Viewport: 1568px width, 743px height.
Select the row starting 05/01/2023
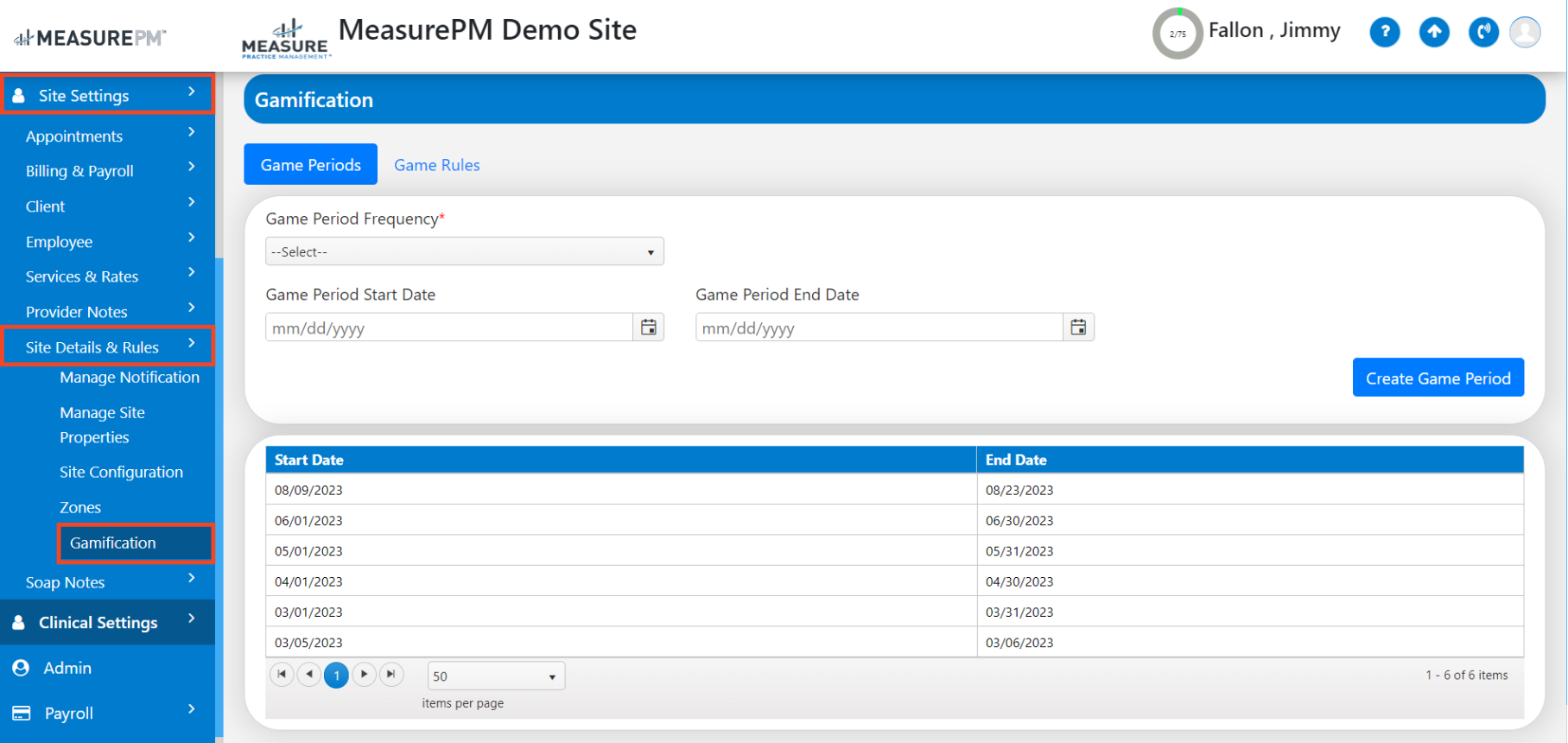895,550
